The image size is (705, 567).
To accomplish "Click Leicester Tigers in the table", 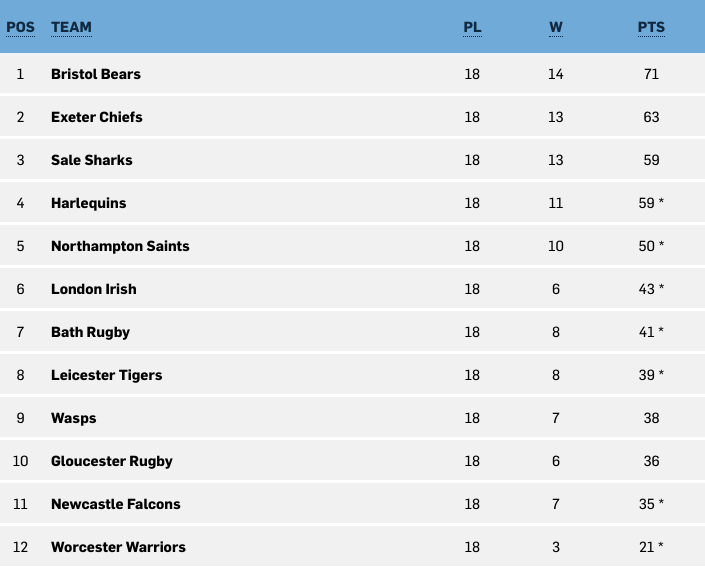I will (107, 375).
